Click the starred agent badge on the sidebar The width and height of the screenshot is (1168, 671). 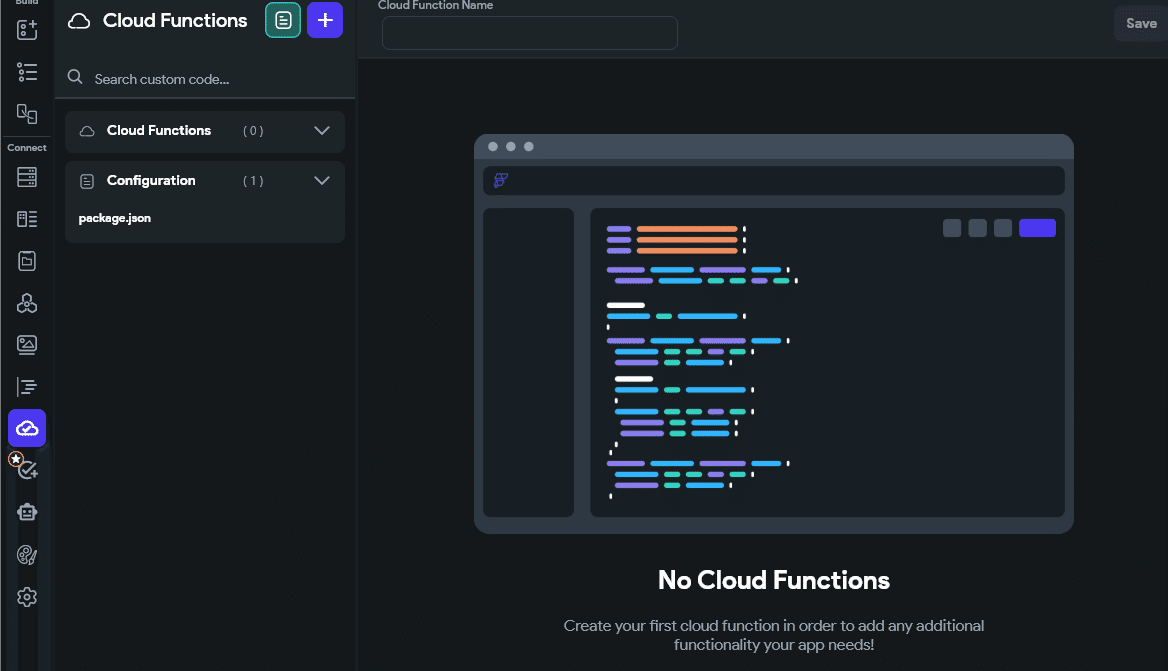pyautogui.click(x=15, y=460)
